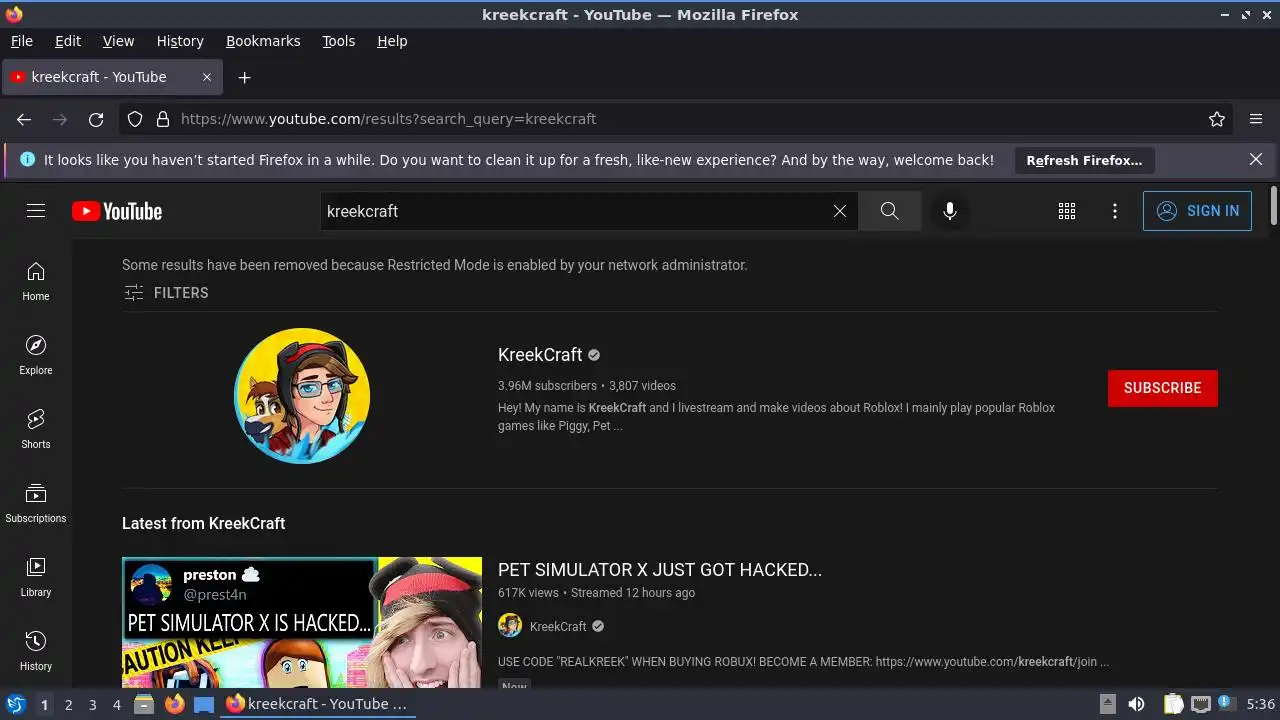Viewport: 1280px width, 720px height.
Task: Switch to workspace 2
Action: click(x=69, y=705)
